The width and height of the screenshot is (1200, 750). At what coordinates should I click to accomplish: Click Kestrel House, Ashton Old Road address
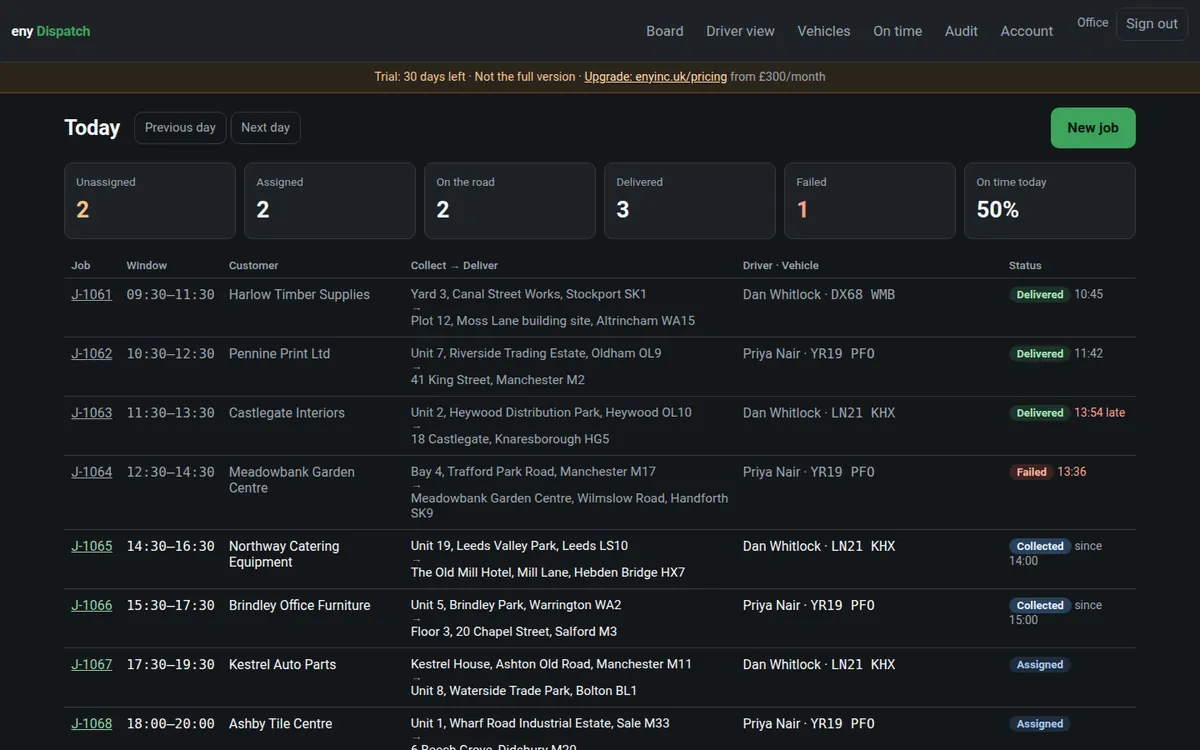[551, 664]
